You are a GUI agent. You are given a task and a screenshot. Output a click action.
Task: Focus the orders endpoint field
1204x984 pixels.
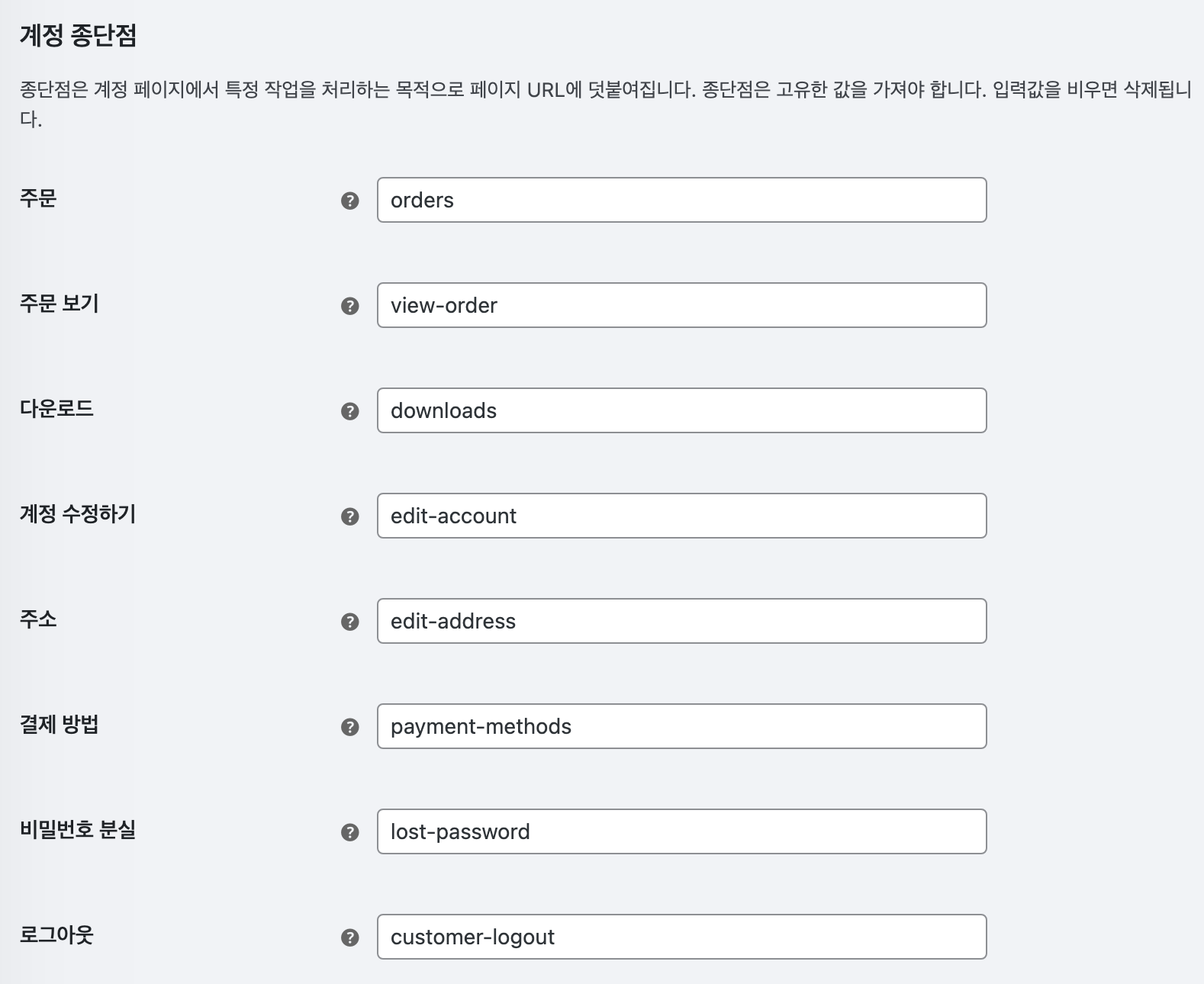tap(682, 200)
